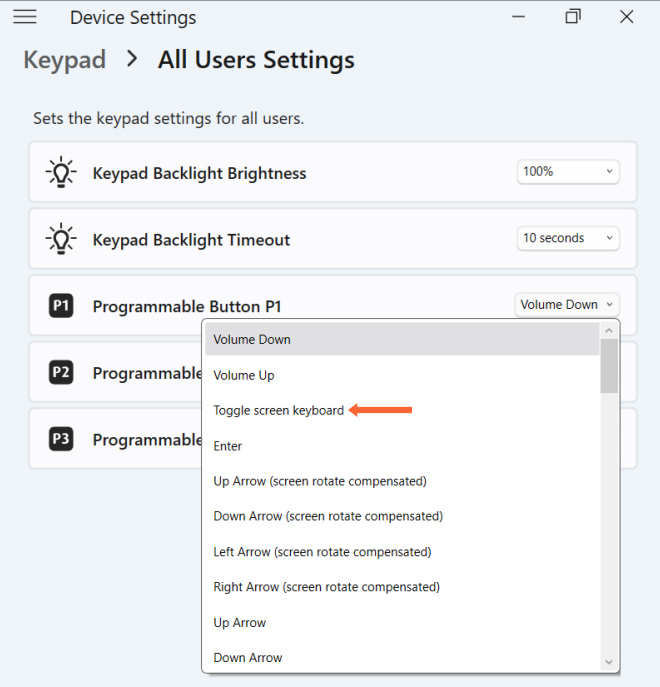Click the scroll up arrow in list
This screenshot has height=687, width=660.
(x=609, y=331)
